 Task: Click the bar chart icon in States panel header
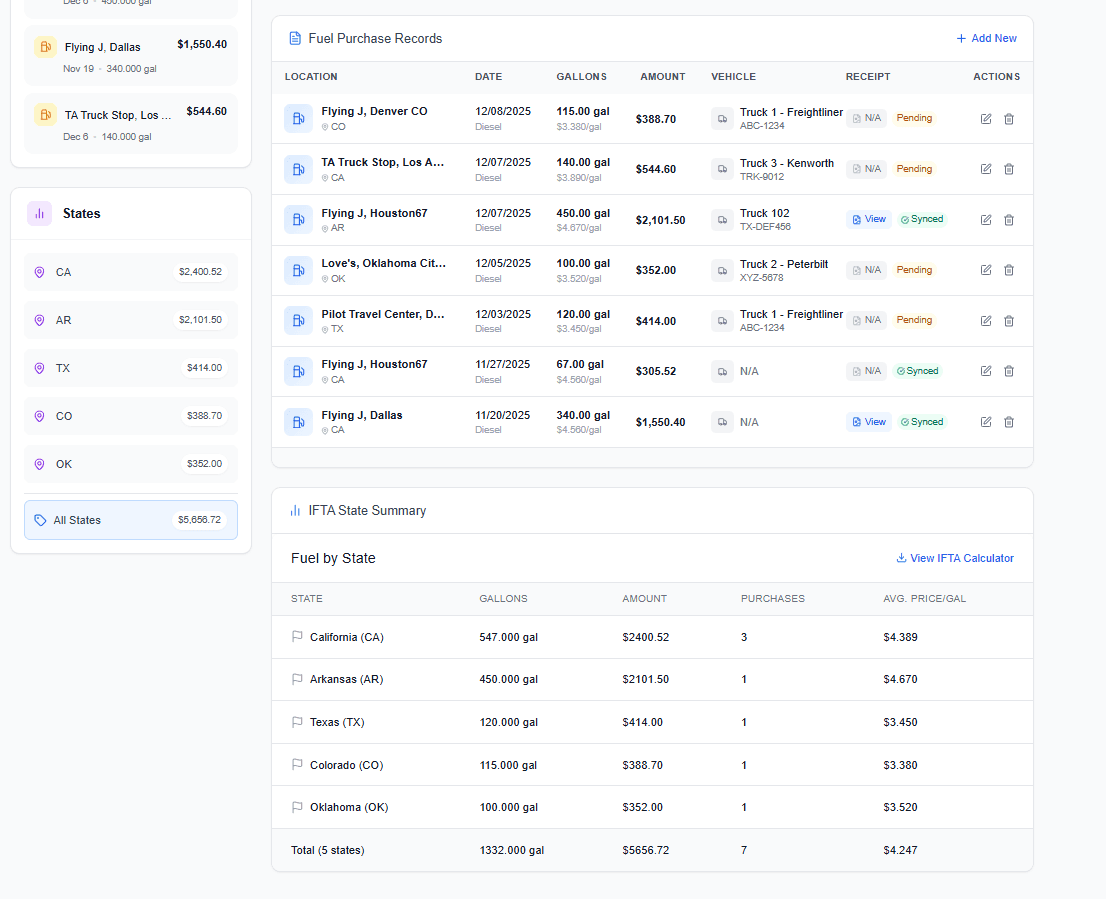(x=39, y=214)
